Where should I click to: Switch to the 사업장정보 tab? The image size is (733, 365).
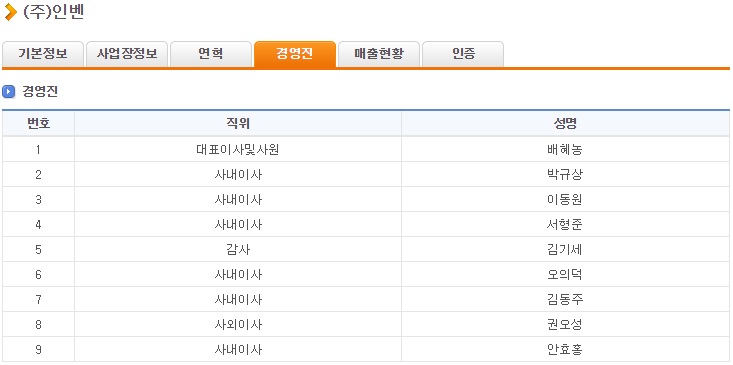pos(127,54)
